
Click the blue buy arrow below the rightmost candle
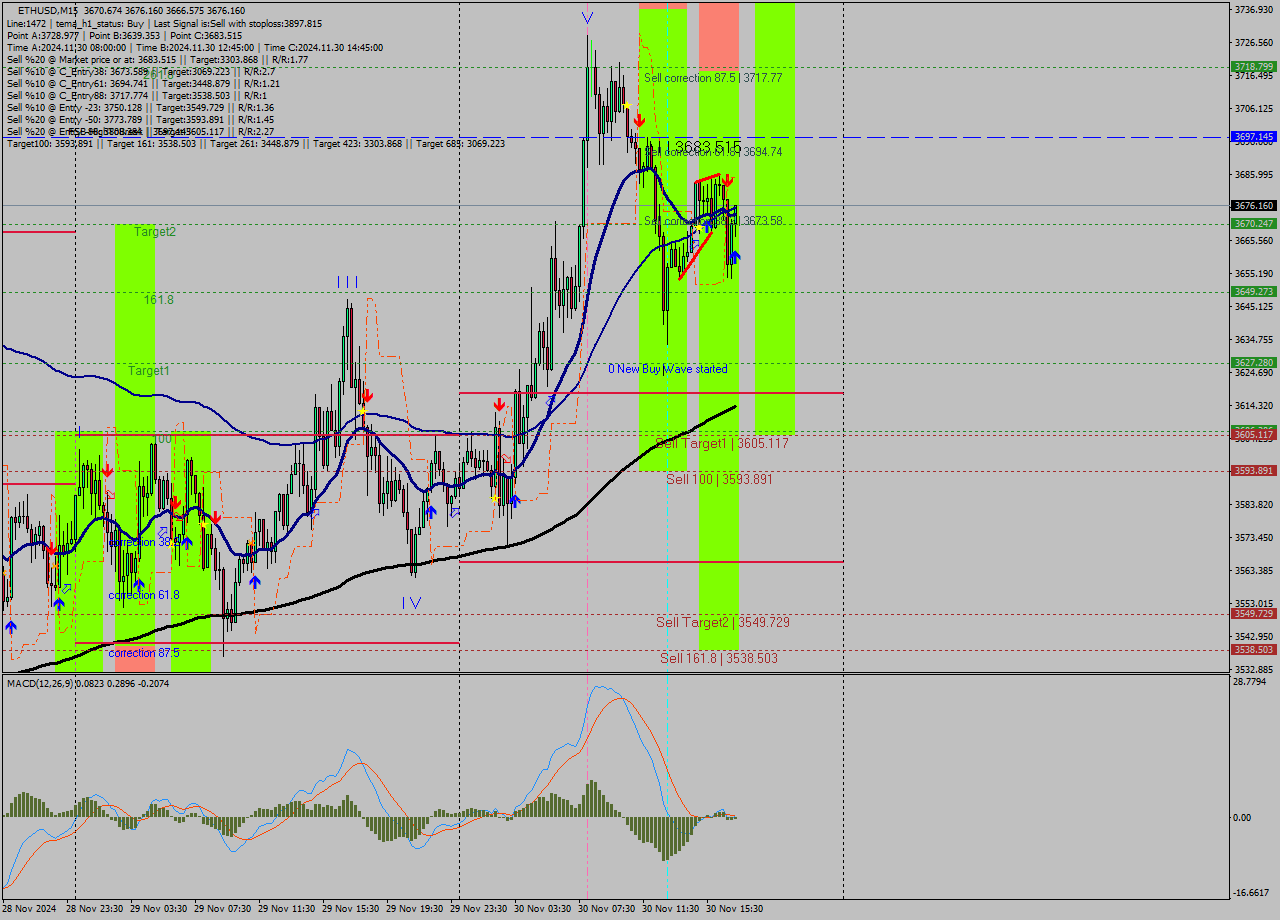click(x=734, y=257)
